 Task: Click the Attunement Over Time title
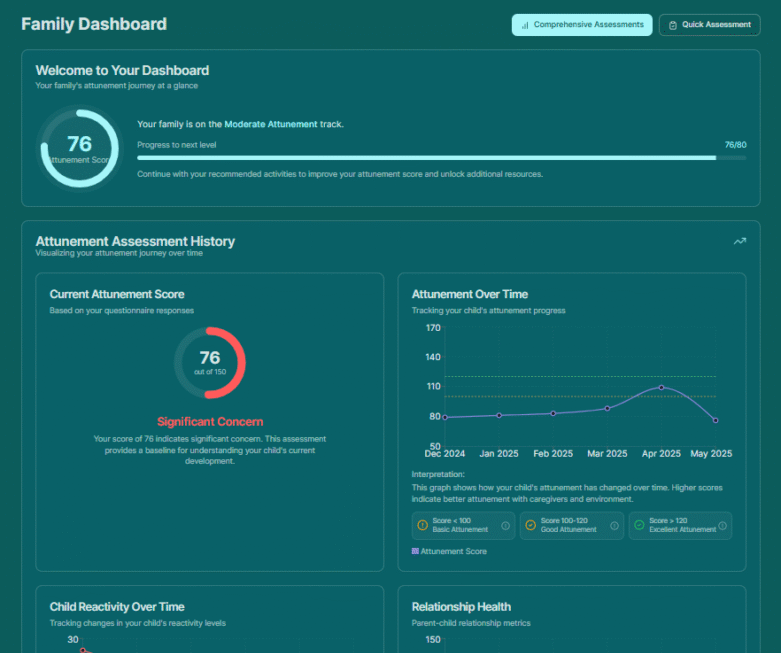pos(470,294)
